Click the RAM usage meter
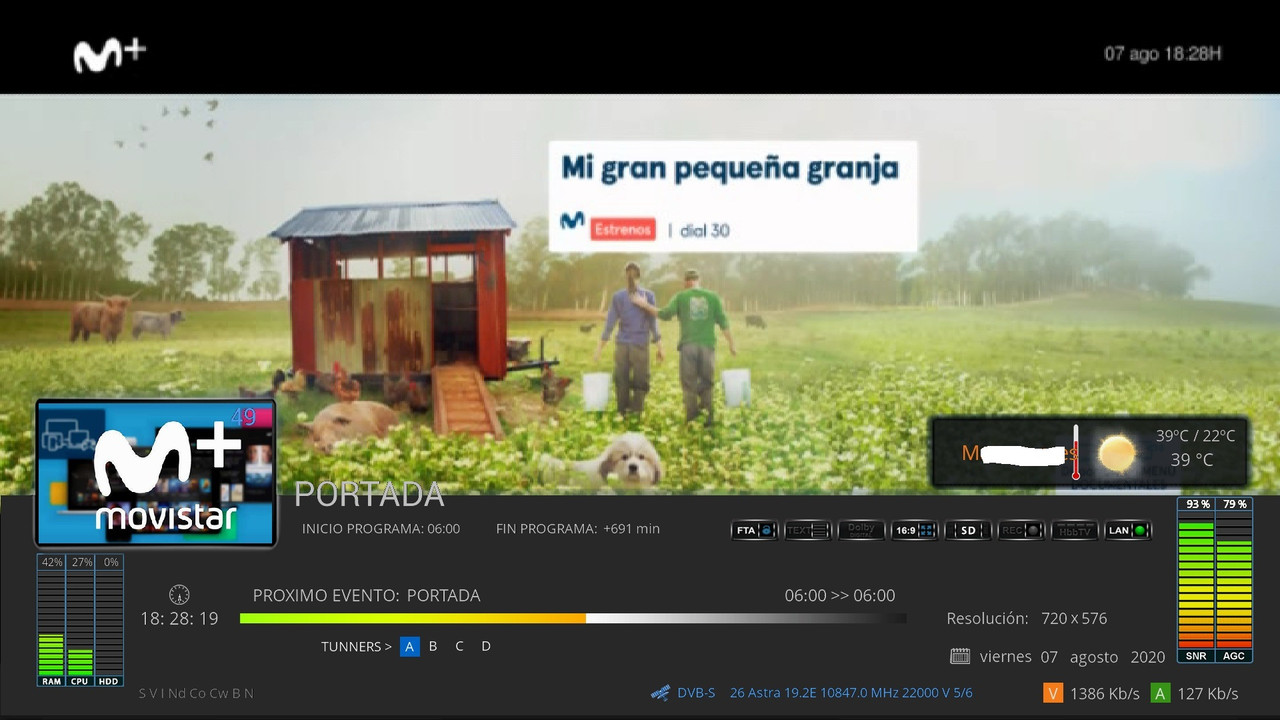The width and height of the screenshot is (1280, 720). [x=51, y=621]
